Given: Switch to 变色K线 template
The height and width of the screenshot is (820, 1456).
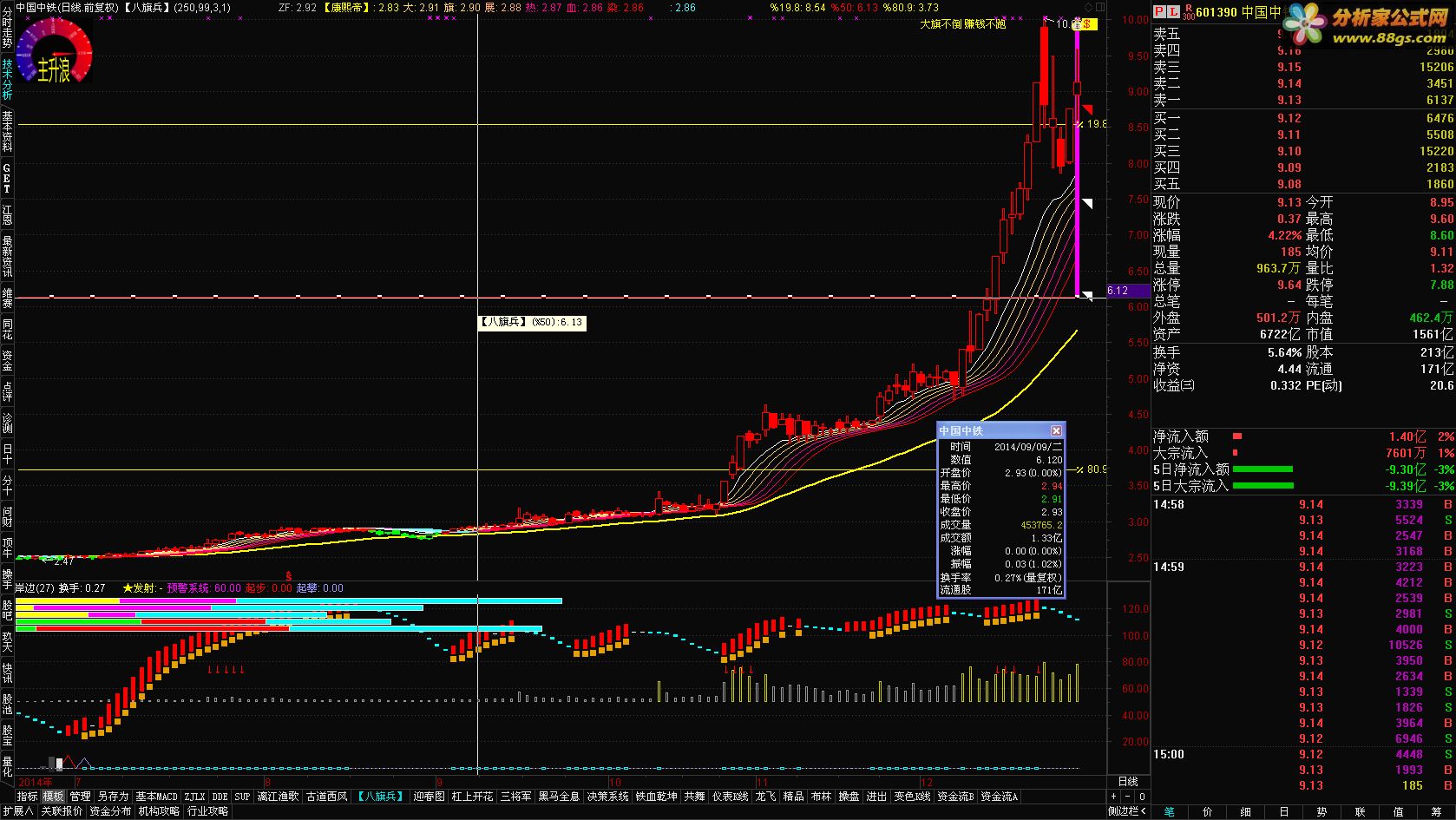Looking at the screenshot, I should pos(912,797).
